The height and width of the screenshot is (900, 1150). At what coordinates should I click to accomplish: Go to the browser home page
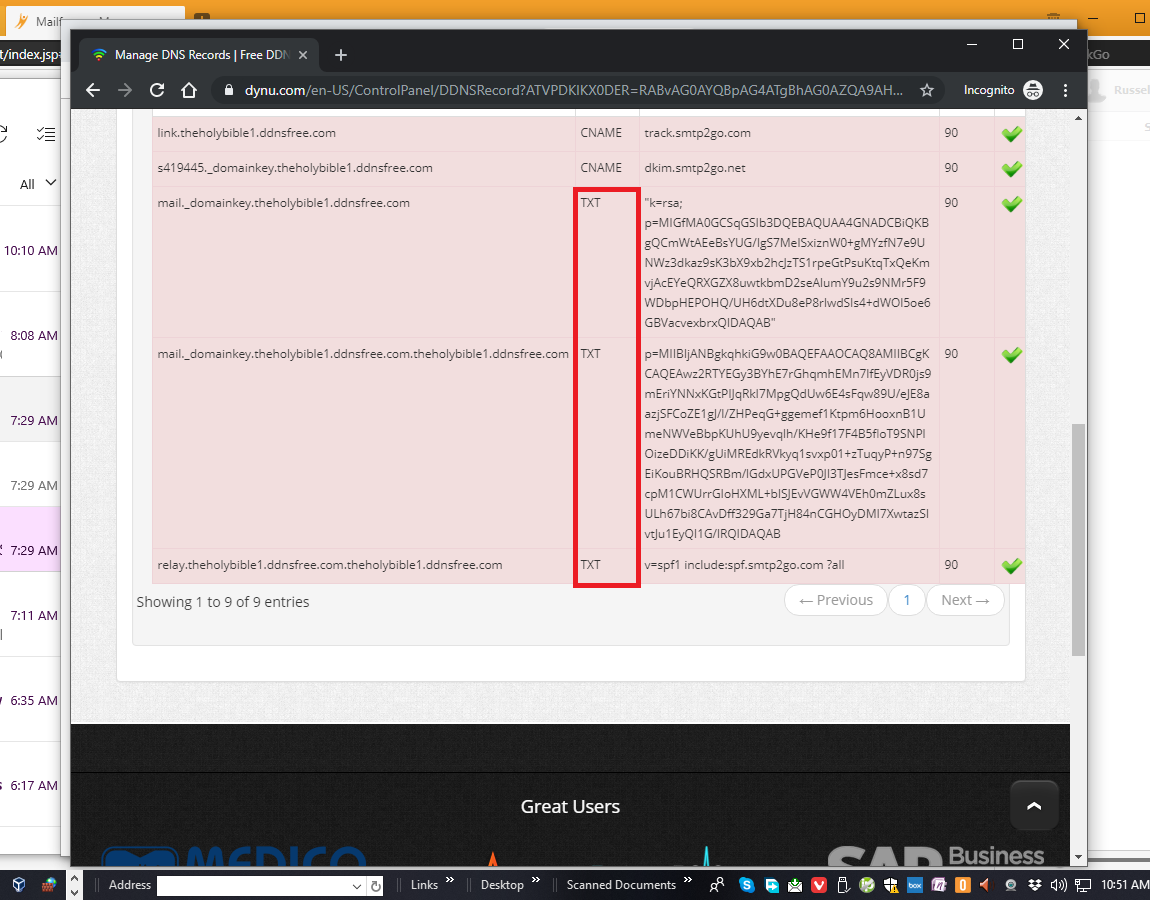click(189, 90)
